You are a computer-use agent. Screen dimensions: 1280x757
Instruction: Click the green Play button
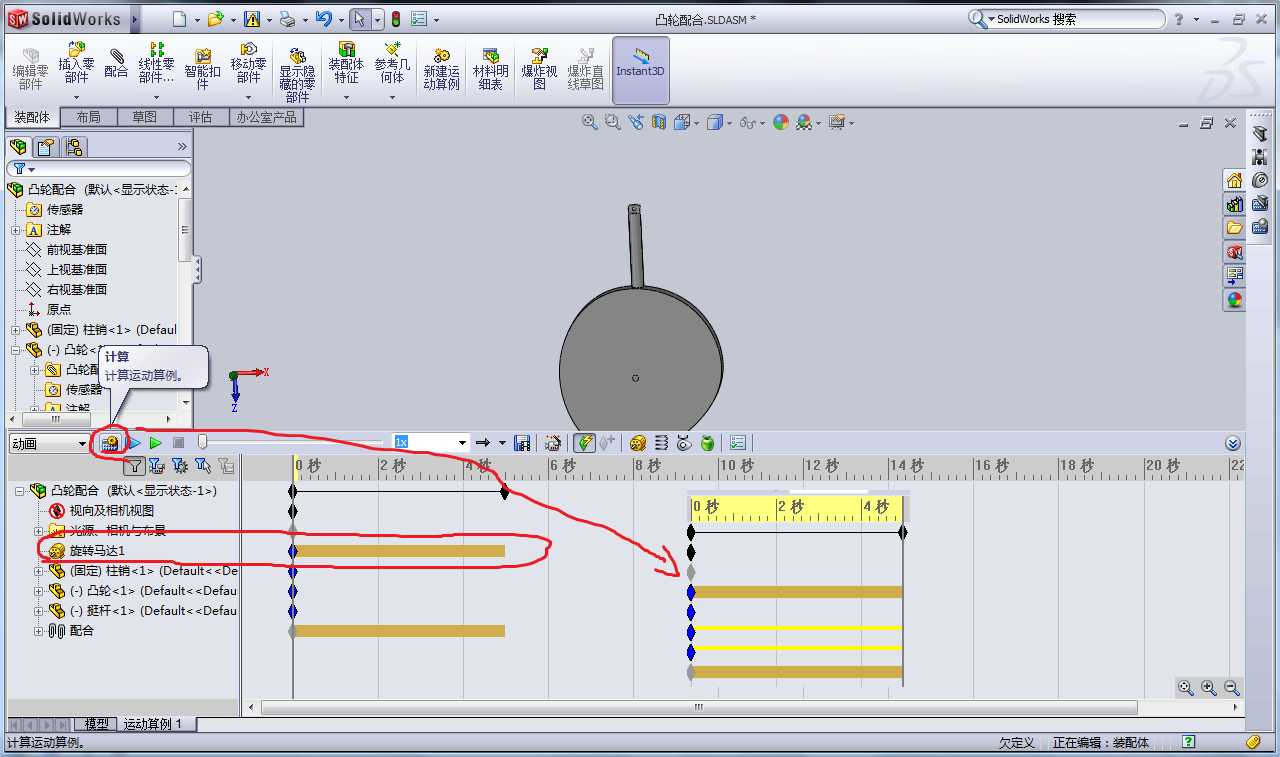[155, 442]
